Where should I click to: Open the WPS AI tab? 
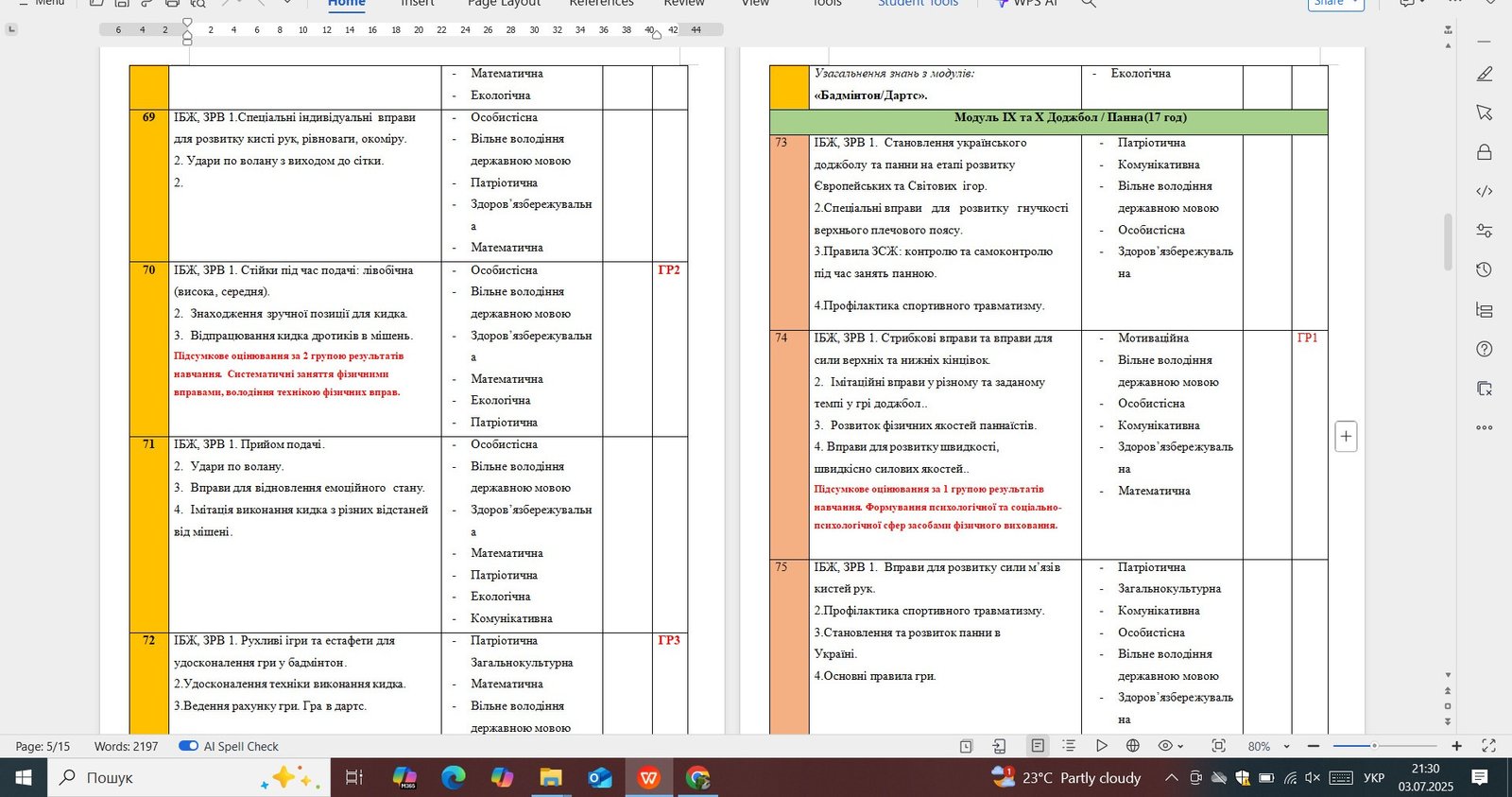[x=1028, y=3]
